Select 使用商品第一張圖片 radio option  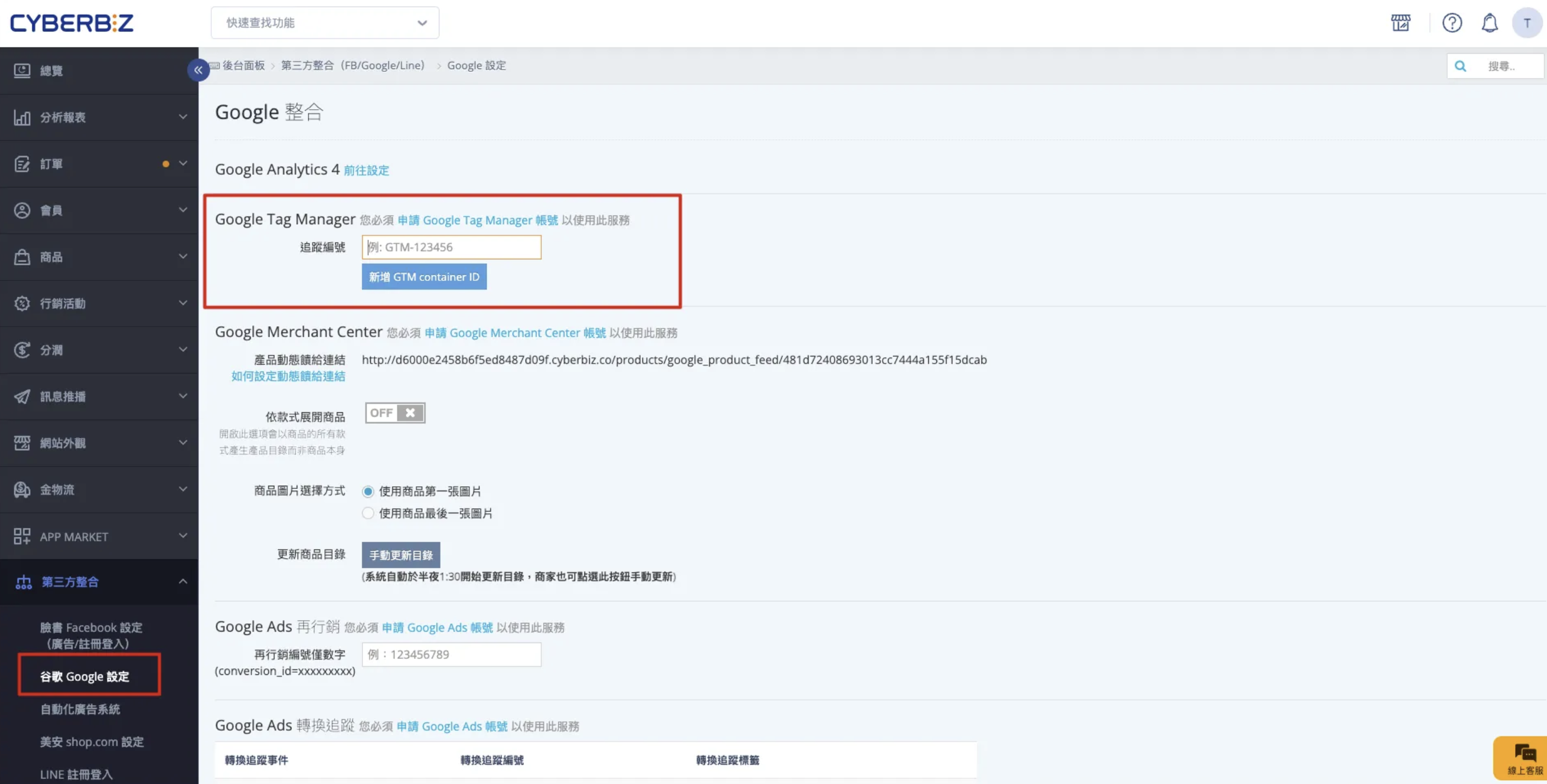[368, 492]
